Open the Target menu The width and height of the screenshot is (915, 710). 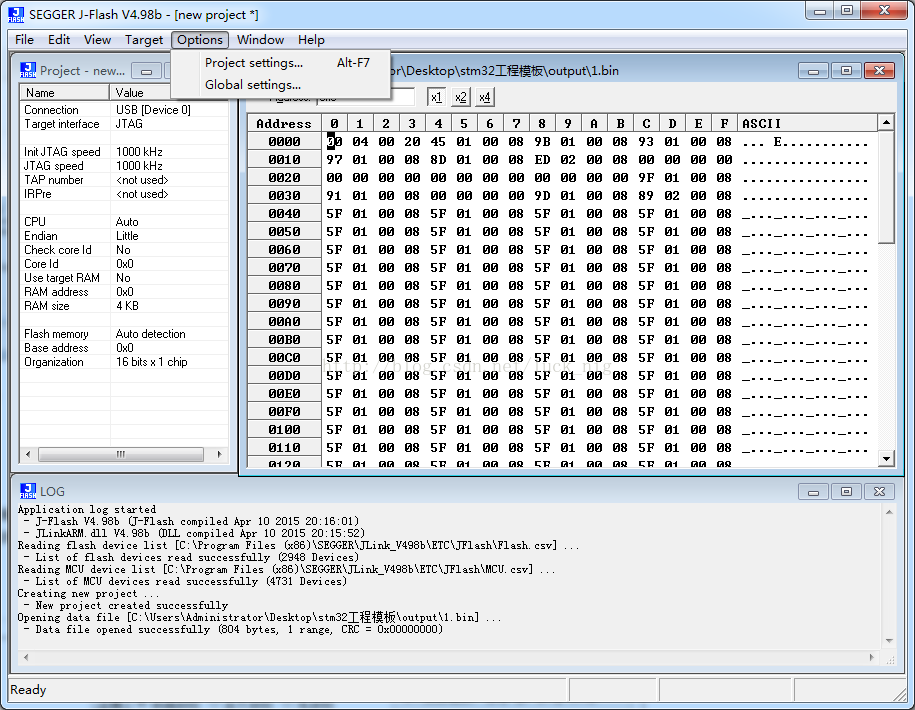pyautogui.click(x=144, y=40)
